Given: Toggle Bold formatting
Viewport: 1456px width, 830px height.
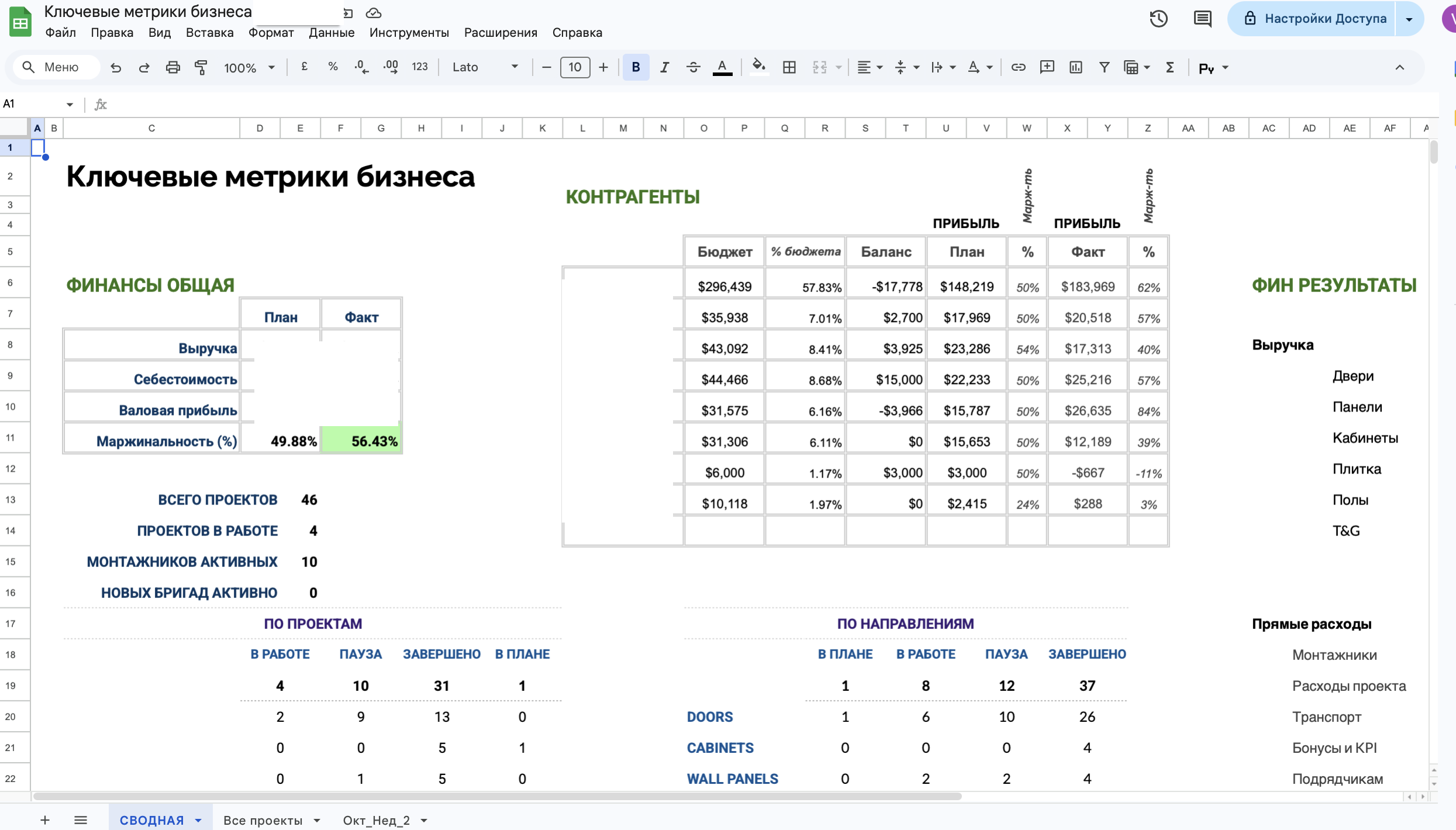Looking at the screenshot, I should point(636,67).
